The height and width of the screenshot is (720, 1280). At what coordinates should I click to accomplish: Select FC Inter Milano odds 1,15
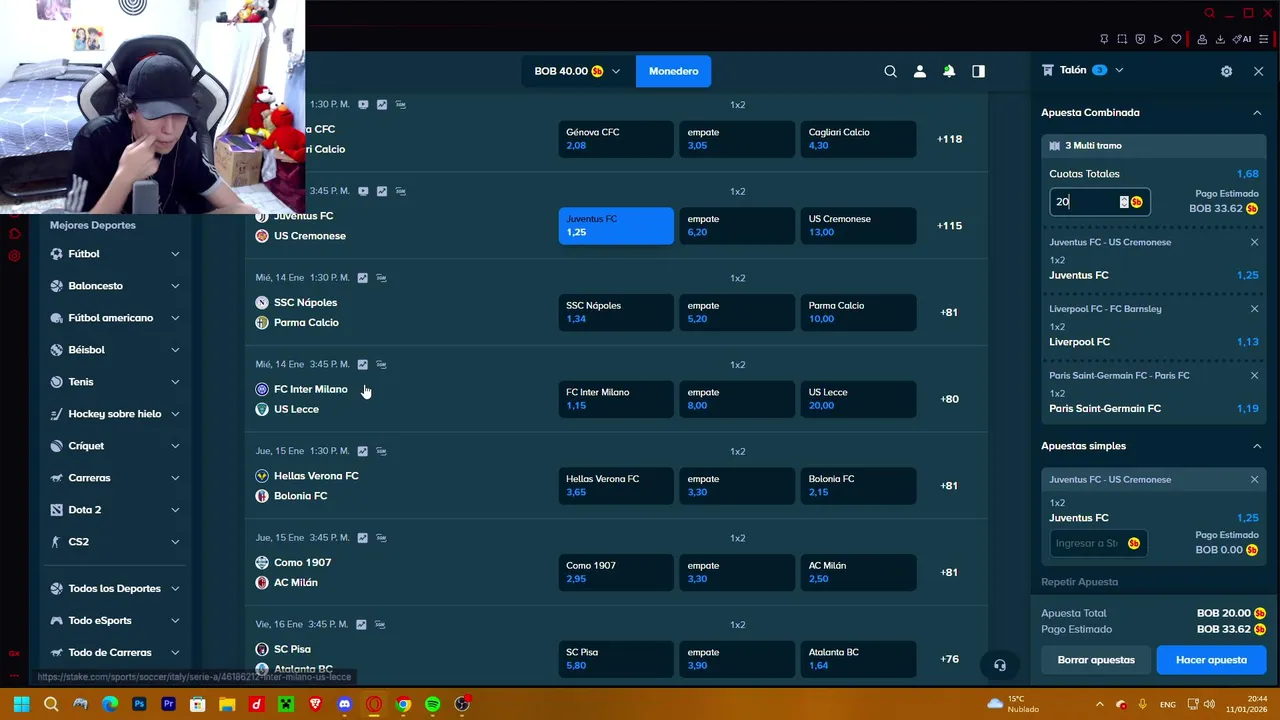616,399
